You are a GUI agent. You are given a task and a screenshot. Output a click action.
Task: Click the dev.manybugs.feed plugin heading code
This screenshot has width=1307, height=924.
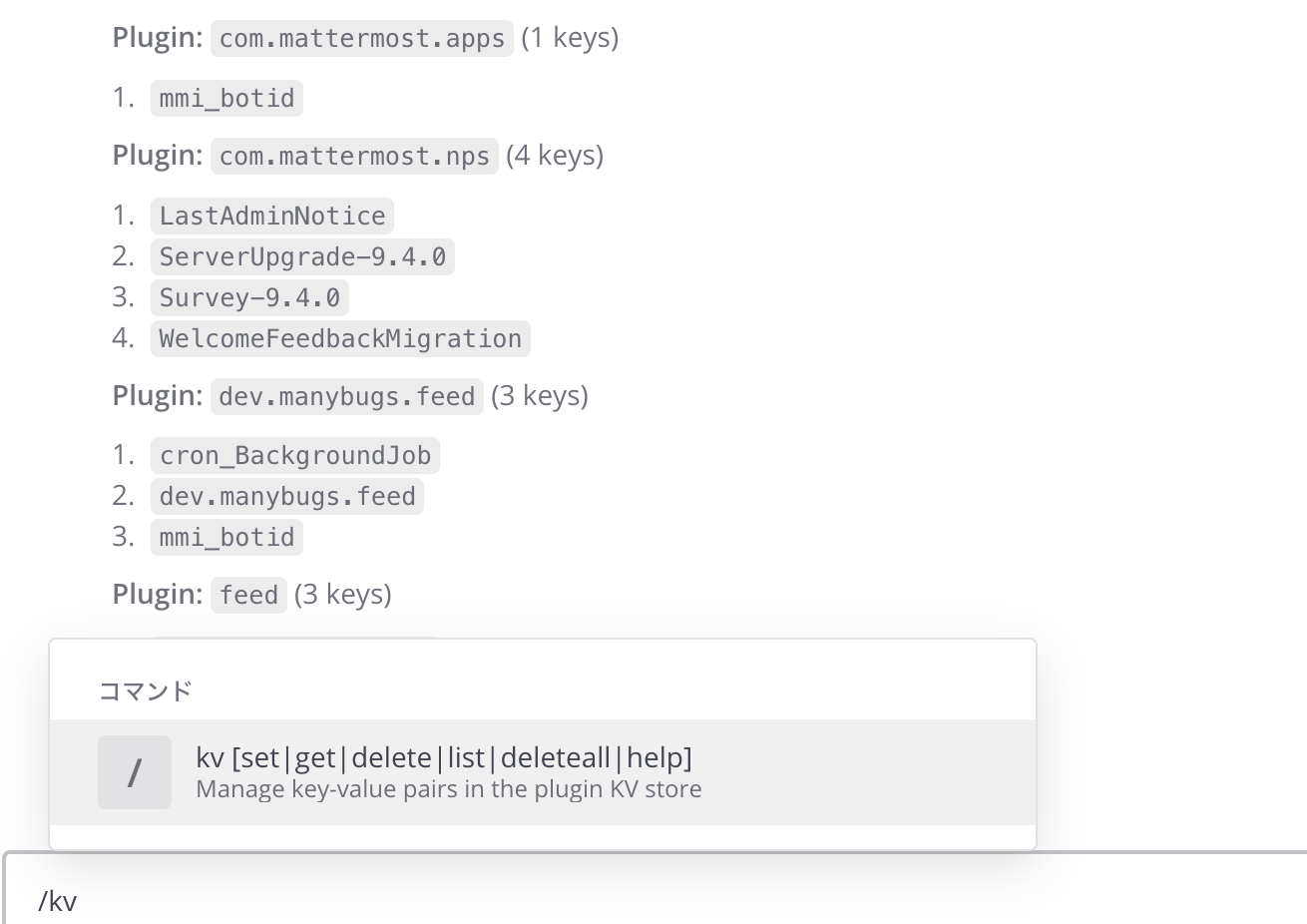coord(346,397)
